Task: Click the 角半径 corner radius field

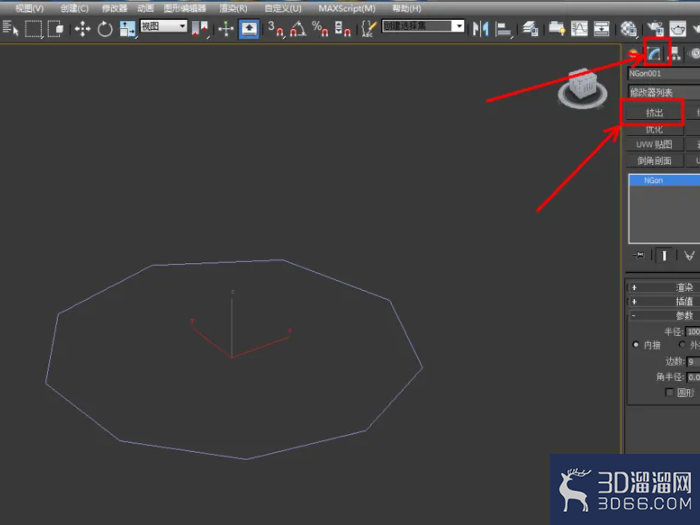Action: pyautogui.click(x=693, y=377)
